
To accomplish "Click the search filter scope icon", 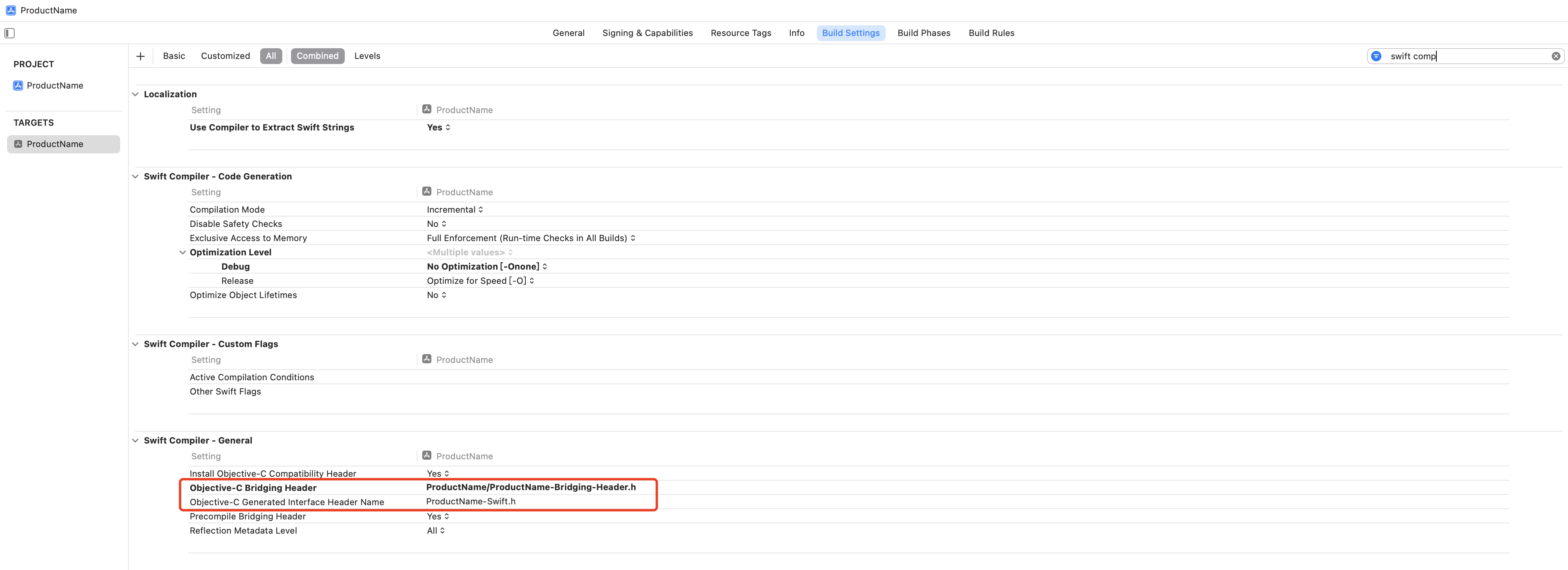I will coord(1376,56).
